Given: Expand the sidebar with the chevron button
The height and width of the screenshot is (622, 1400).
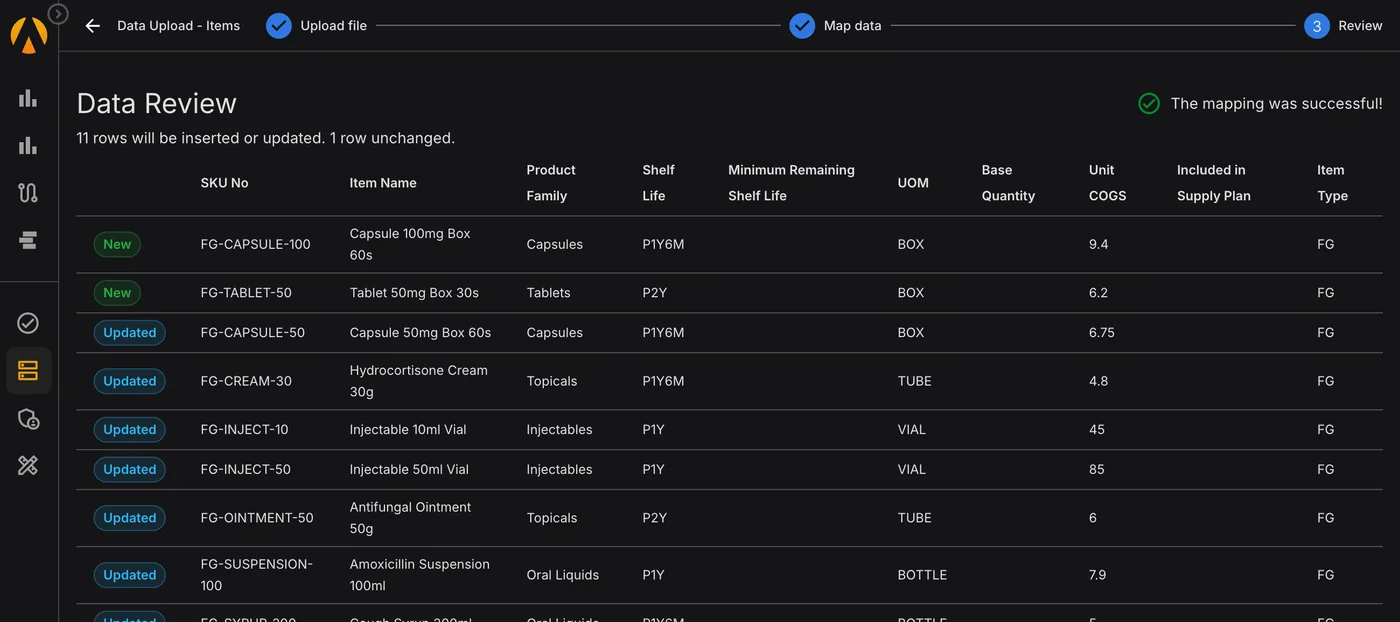Looking at the screenshot, I should (58, 14).
